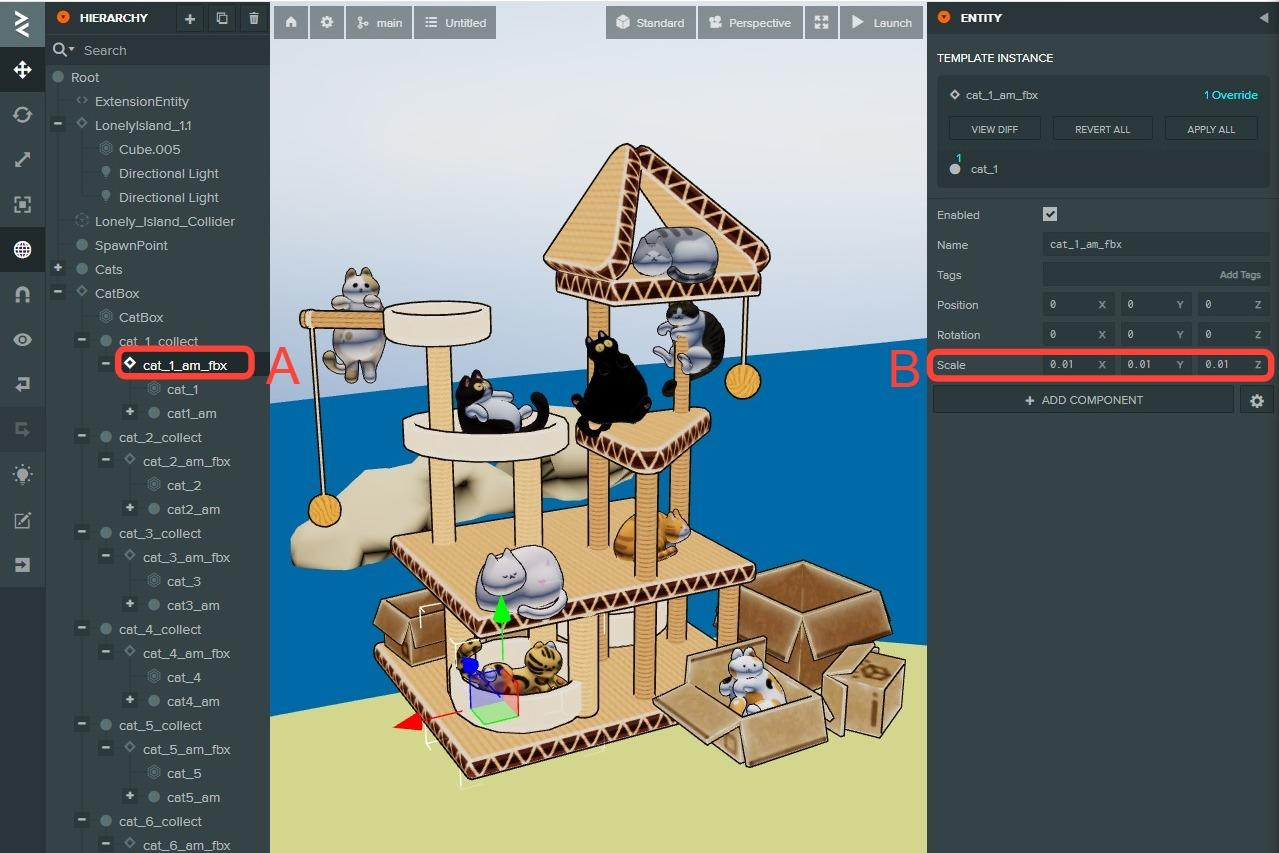1279x853 pixels.
Task: Open the Perspective camera dropdown
Action: [749, 22]
